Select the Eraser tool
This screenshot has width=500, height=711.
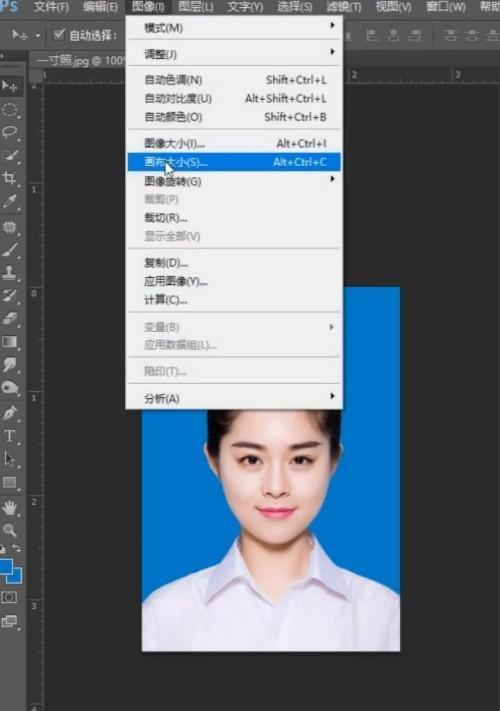[10, 319]
